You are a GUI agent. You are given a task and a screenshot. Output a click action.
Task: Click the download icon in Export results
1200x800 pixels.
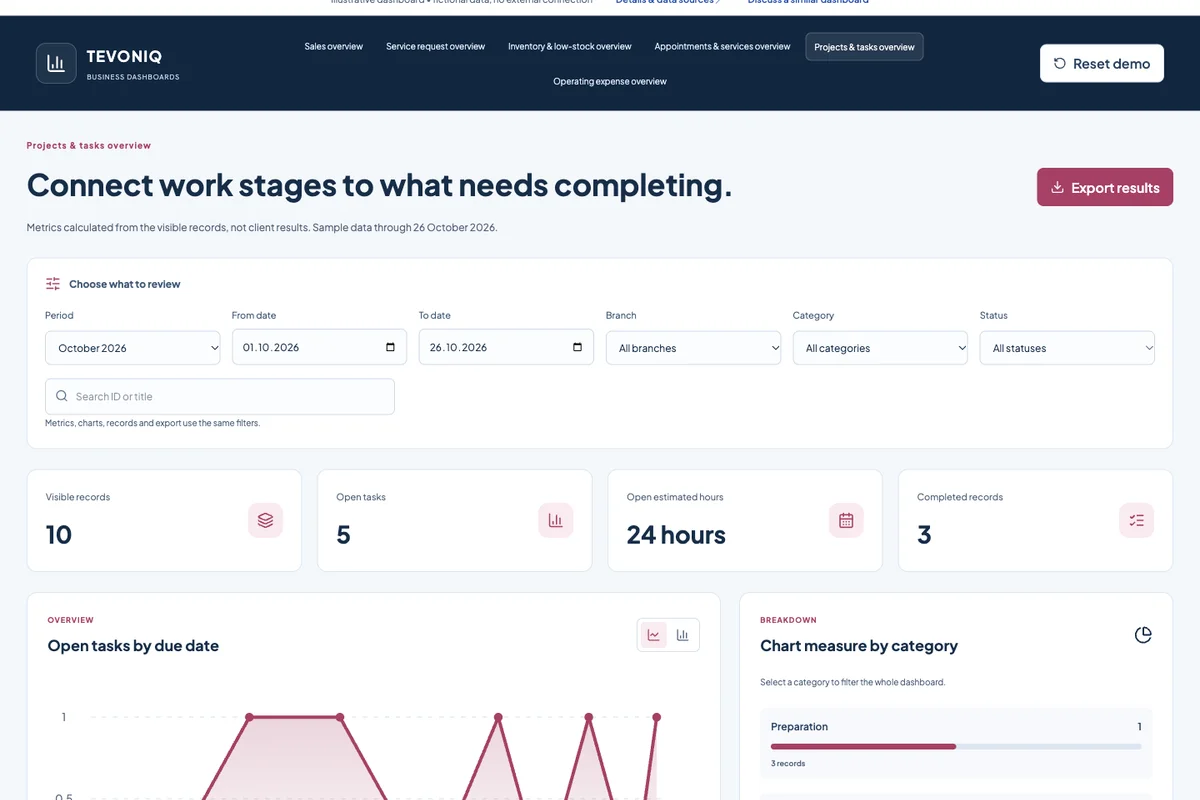pyautogui.click(x=1057, y=187)
